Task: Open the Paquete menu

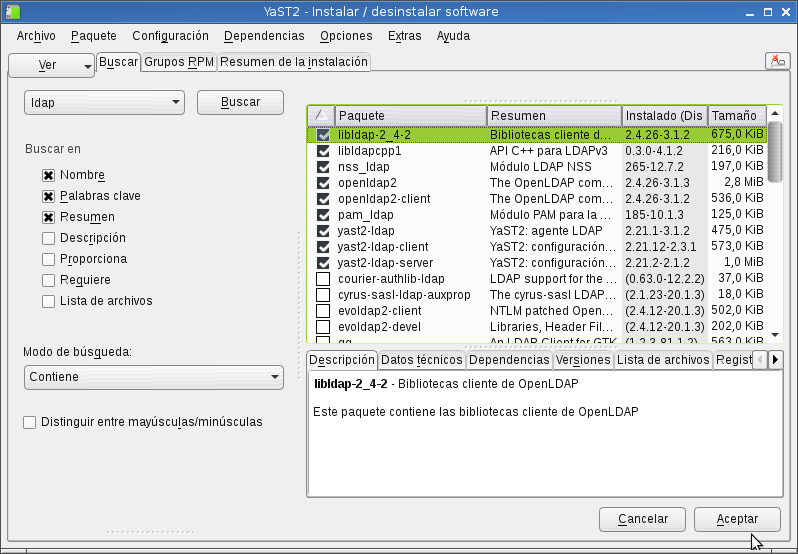Action: 94,36
